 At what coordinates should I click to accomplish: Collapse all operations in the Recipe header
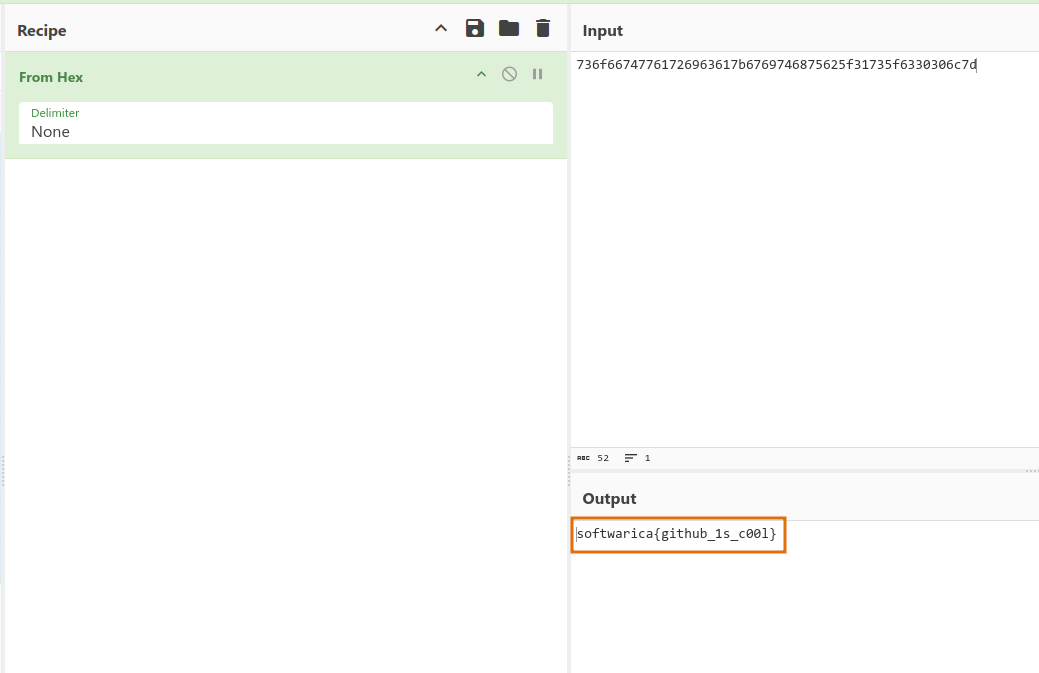441,28
